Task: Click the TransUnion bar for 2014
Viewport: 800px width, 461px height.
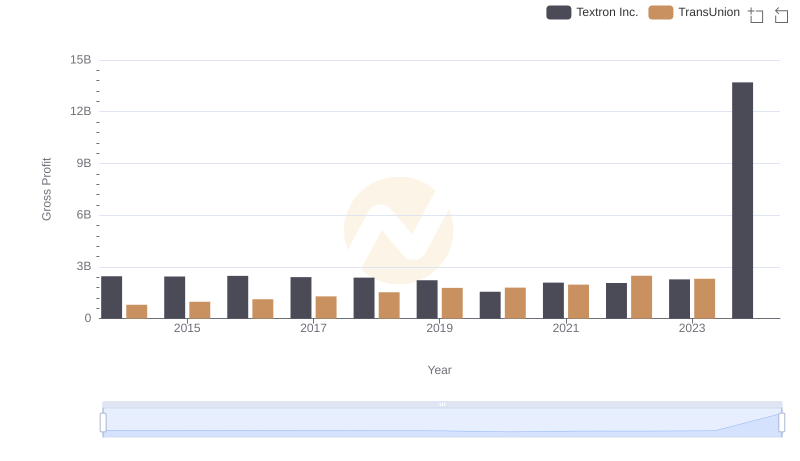Action: pos(137,312)
